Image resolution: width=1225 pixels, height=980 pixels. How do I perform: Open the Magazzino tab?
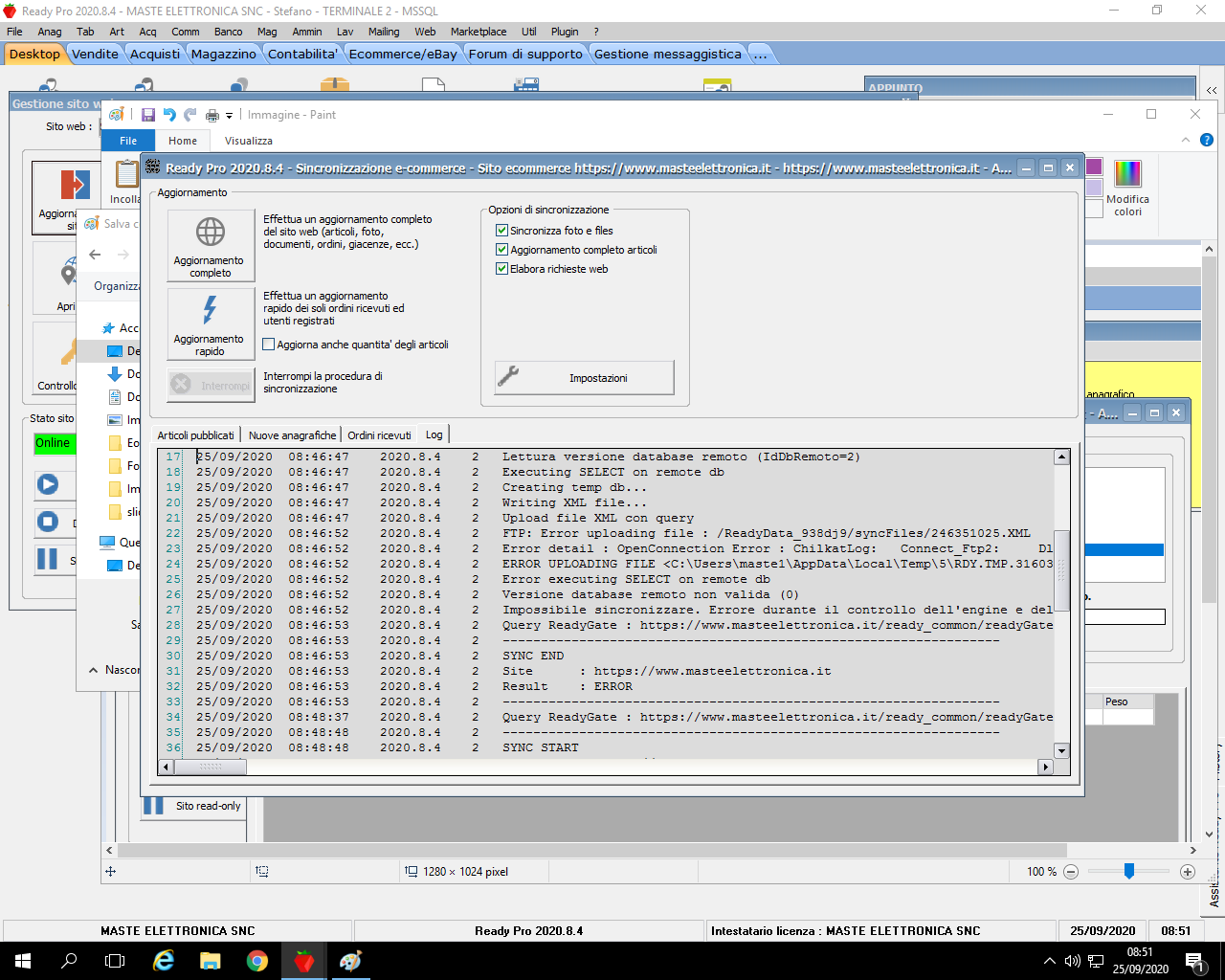(x=223, y=54)
